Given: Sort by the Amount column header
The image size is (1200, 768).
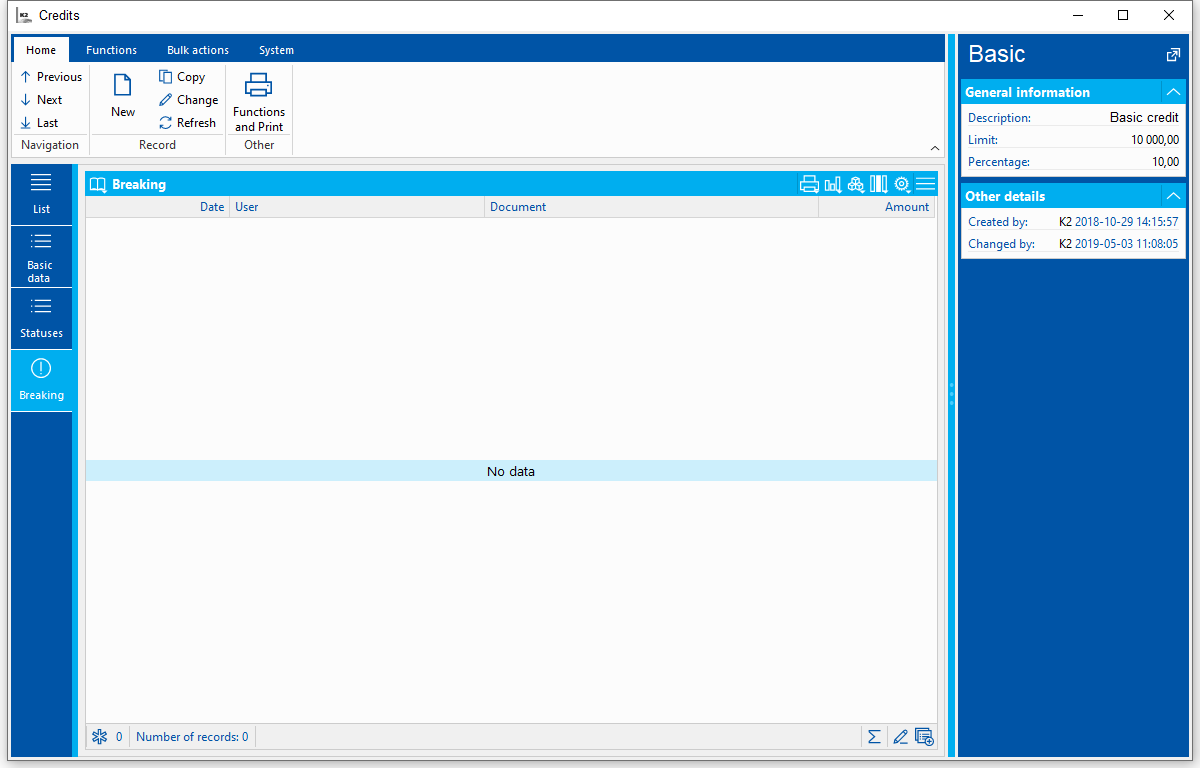Looking at the screenshot, I should point(876,207).
